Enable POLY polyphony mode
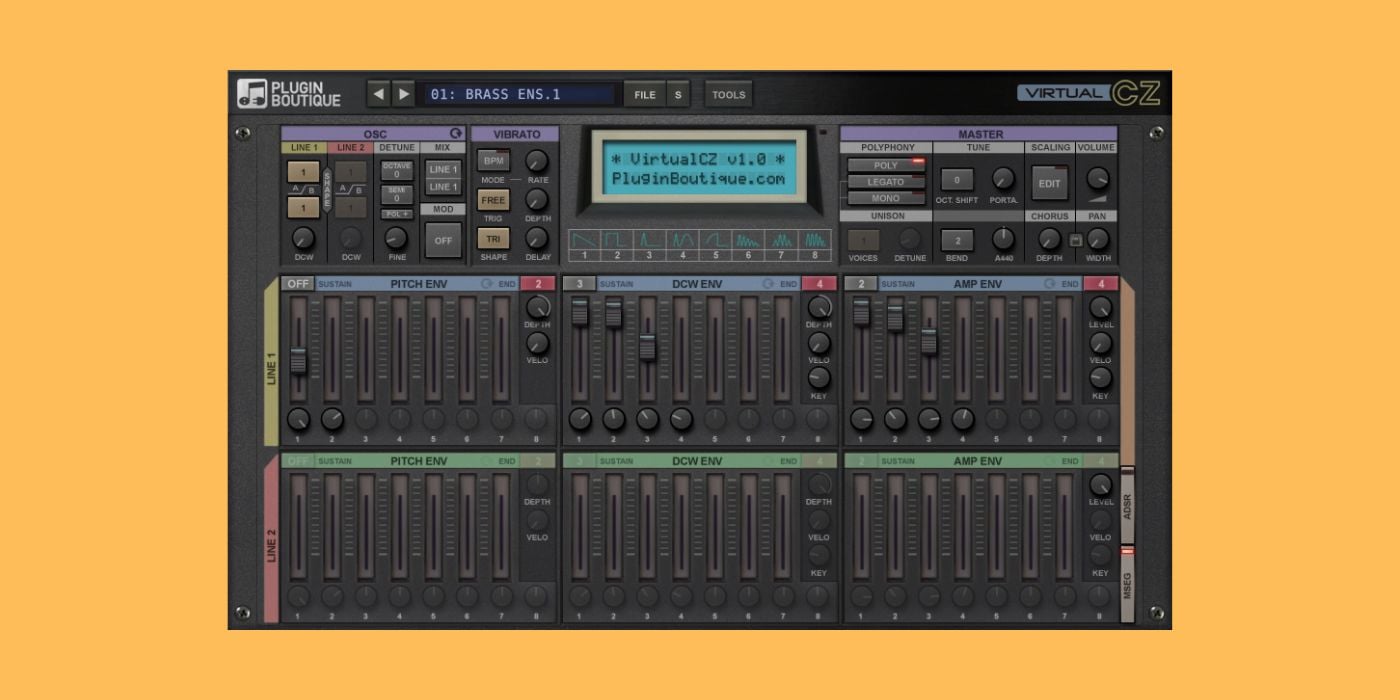The image size is (1400, 700). click(885, 165)
